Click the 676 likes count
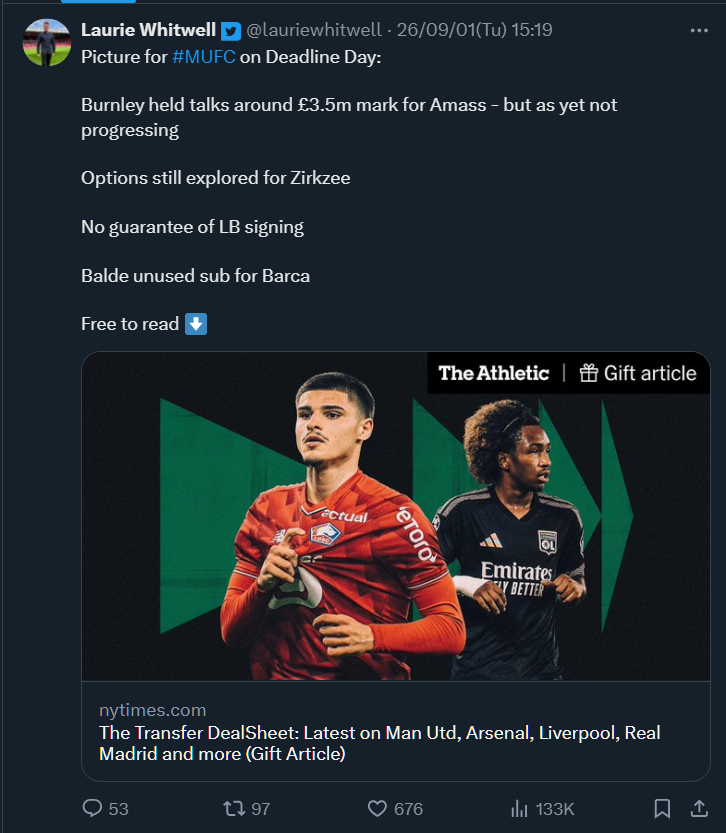726x833 pixels. (408, 809)
